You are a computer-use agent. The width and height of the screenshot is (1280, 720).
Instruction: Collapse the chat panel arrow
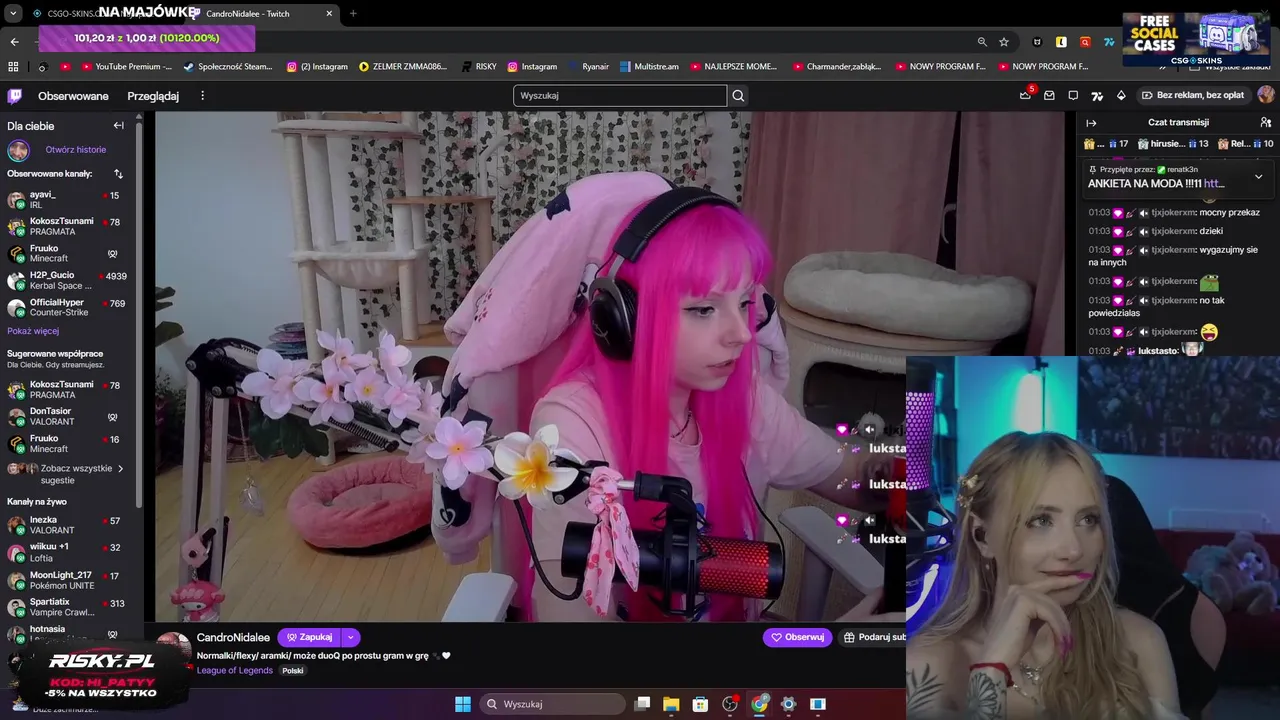[x=1091, y=122]
